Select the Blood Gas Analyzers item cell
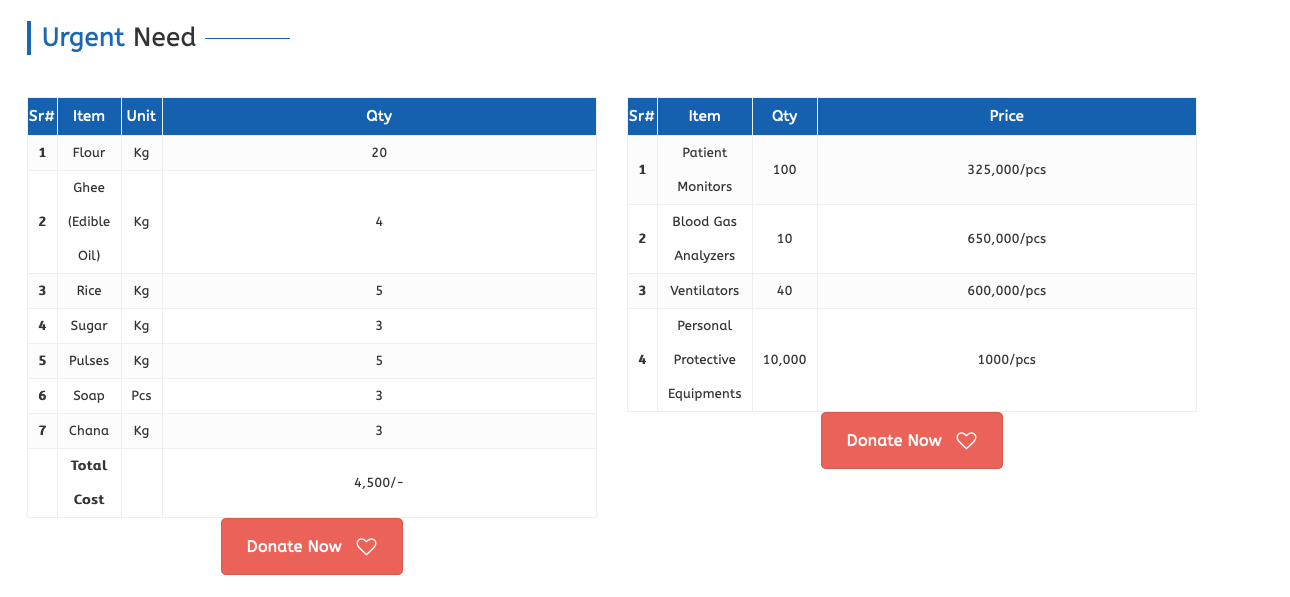Viewport: 1290px width, 597px height. [x=704, y=239]
